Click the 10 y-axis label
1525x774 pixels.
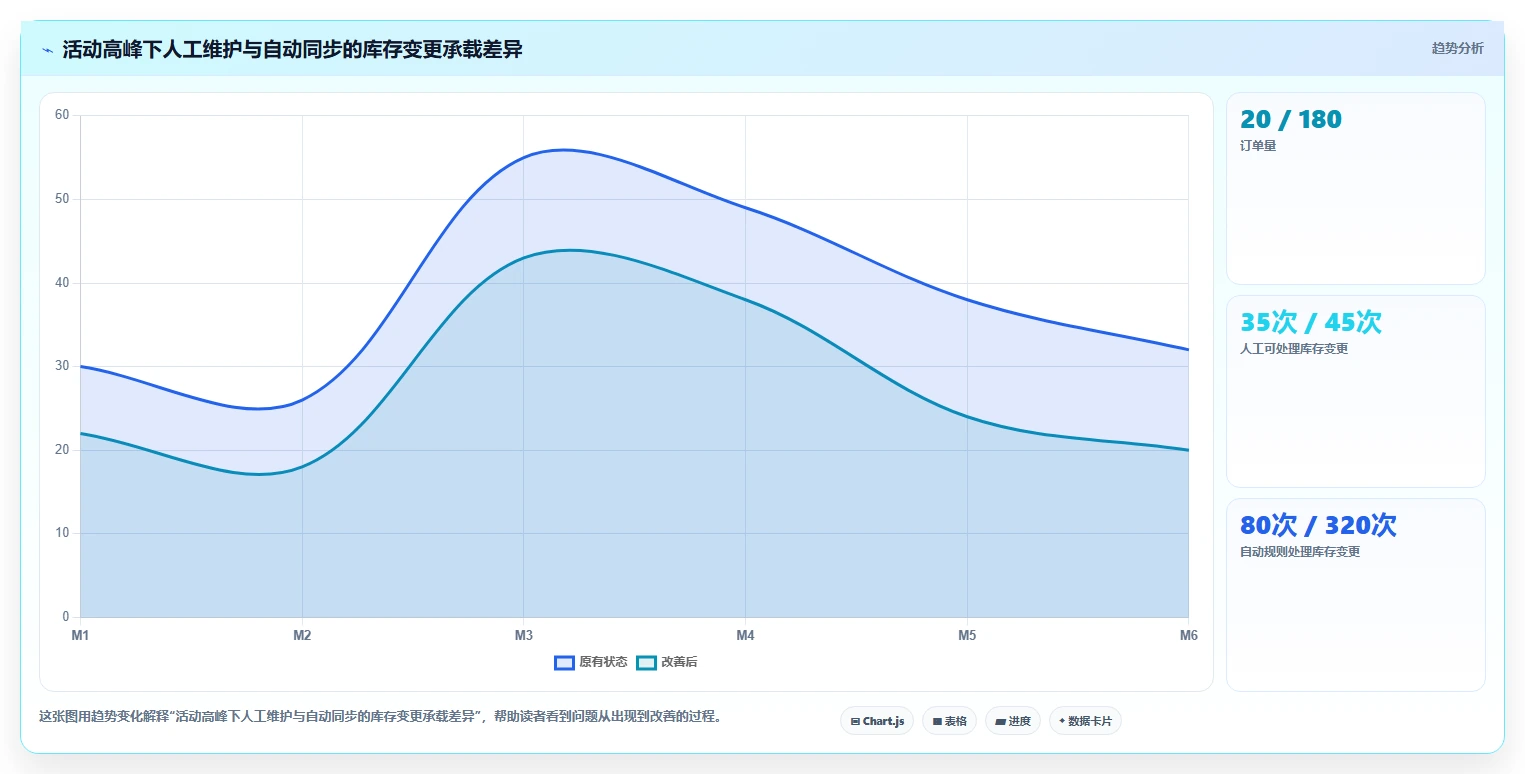point(62,533)
